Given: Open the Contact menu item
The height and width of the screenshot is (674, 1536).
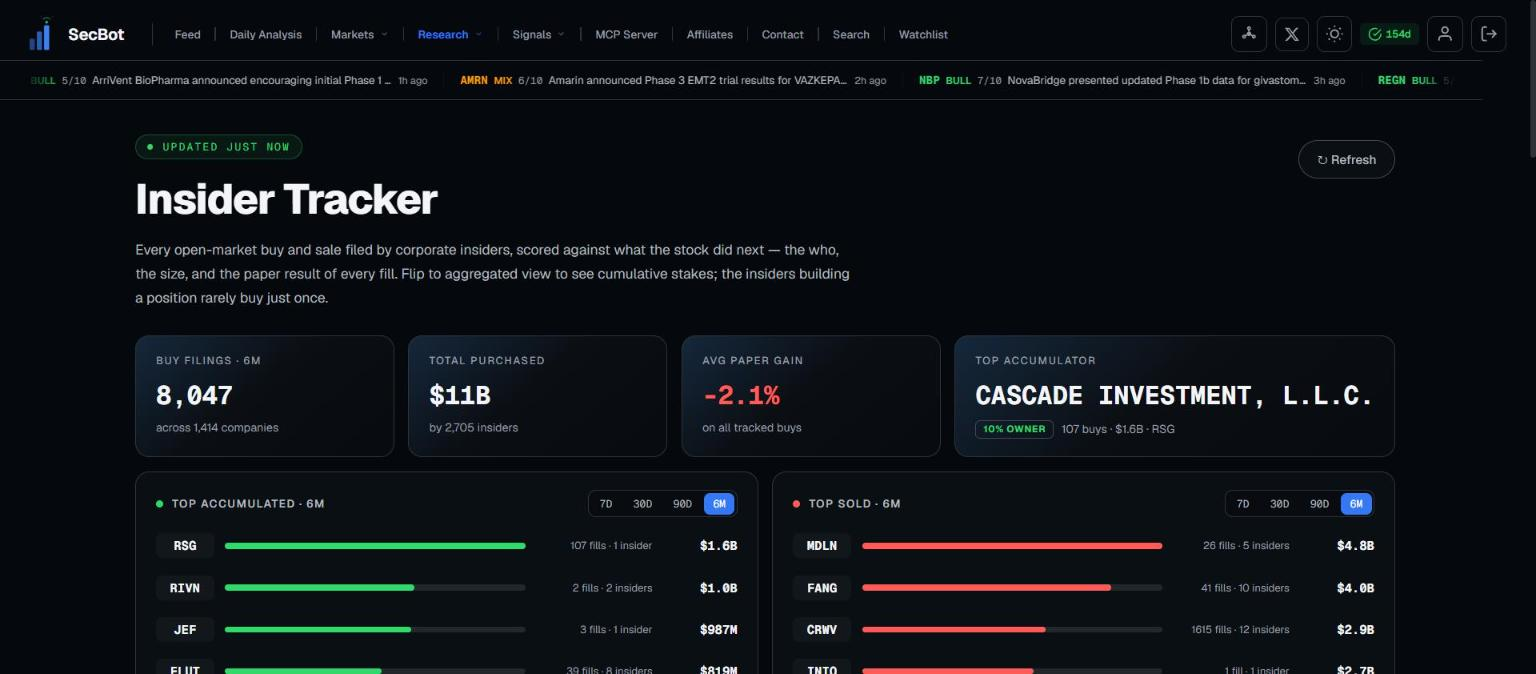Looking at the screenshot, I should (782, 34).
